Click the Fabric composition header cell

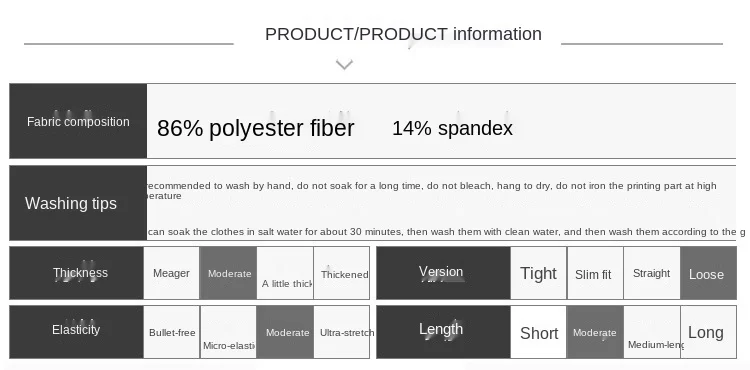tap(78, 121)
